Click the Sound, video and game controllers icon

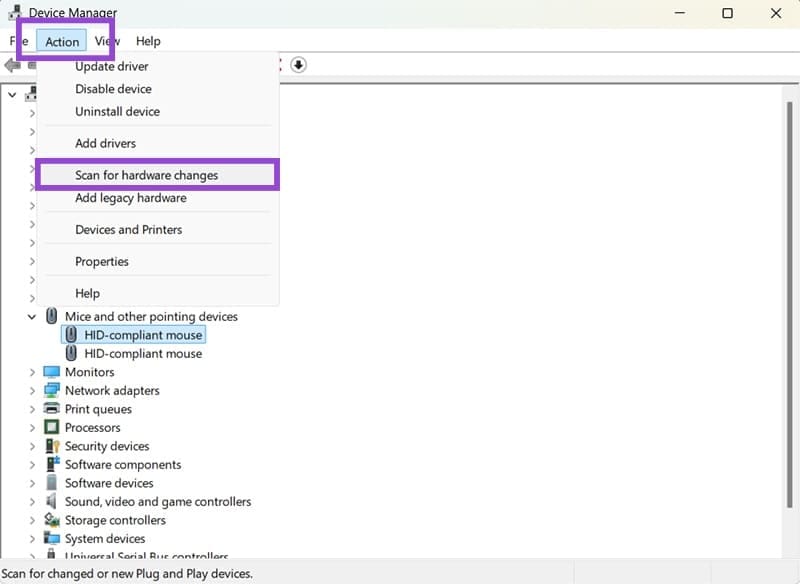[51, 501]
